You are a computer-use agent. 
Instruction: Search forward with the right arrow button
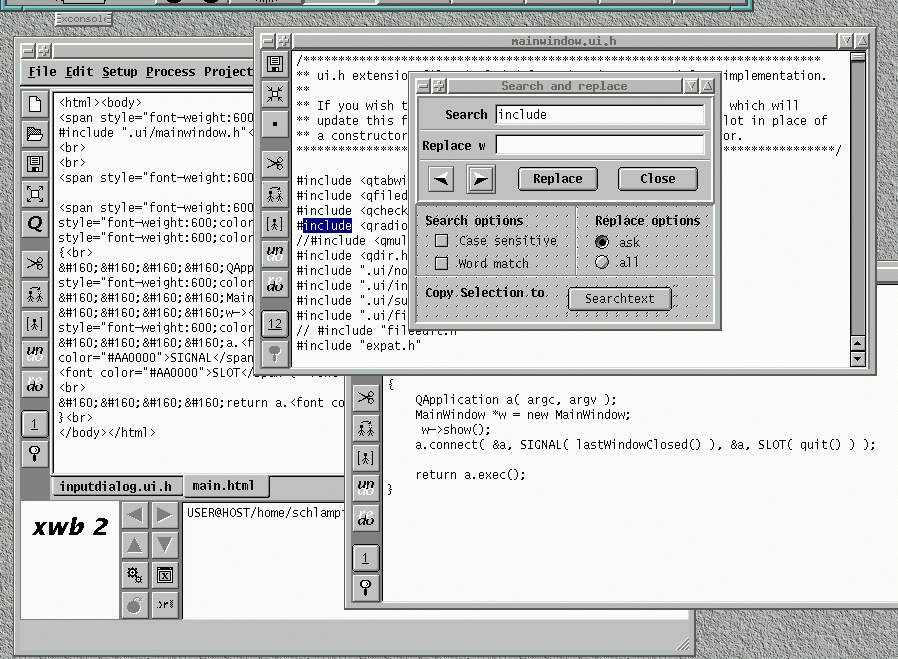tap(481, 179)
